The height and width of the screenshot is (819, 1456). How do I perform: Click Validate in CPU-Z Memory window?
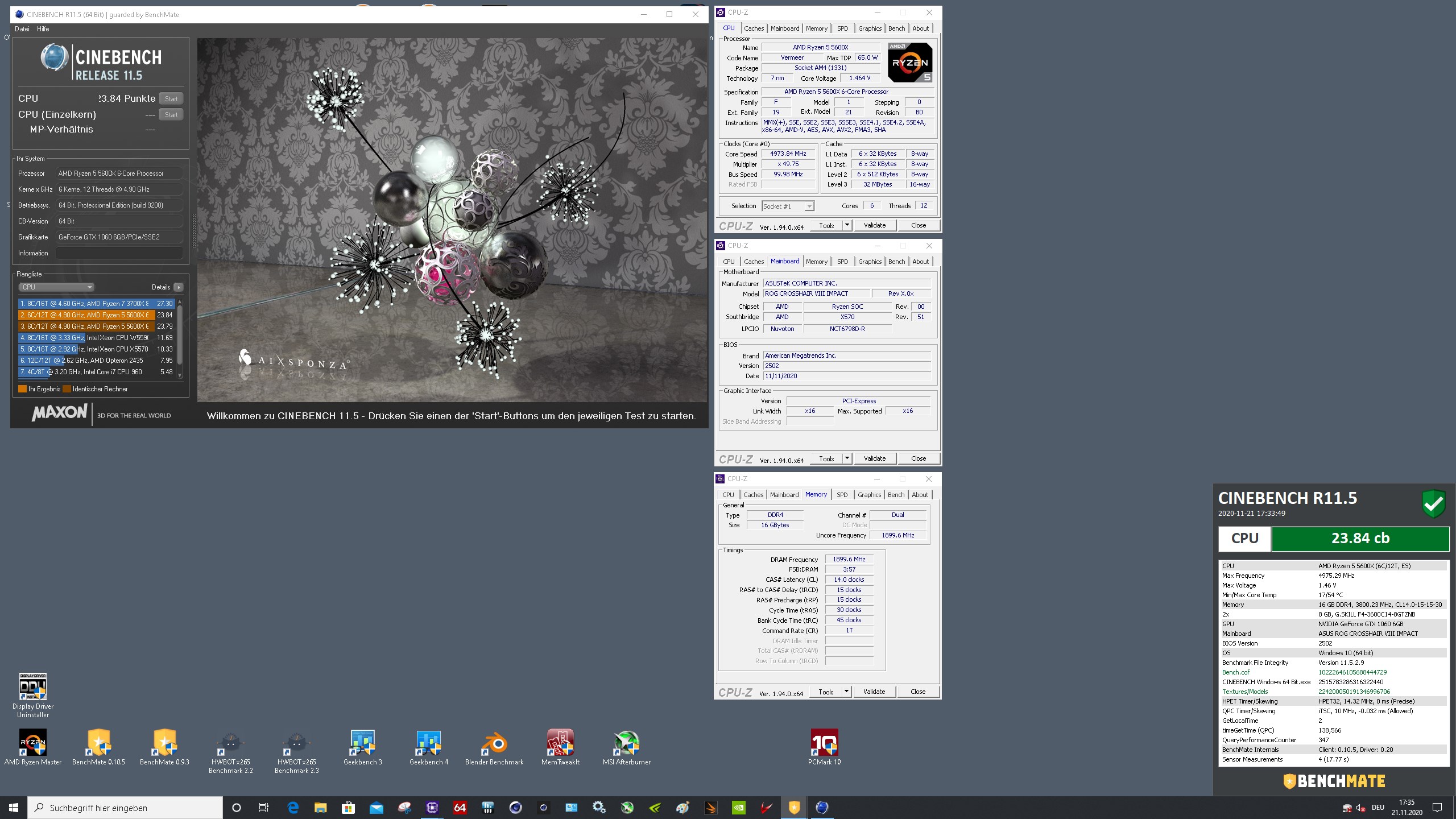click(x=874, y=692)
